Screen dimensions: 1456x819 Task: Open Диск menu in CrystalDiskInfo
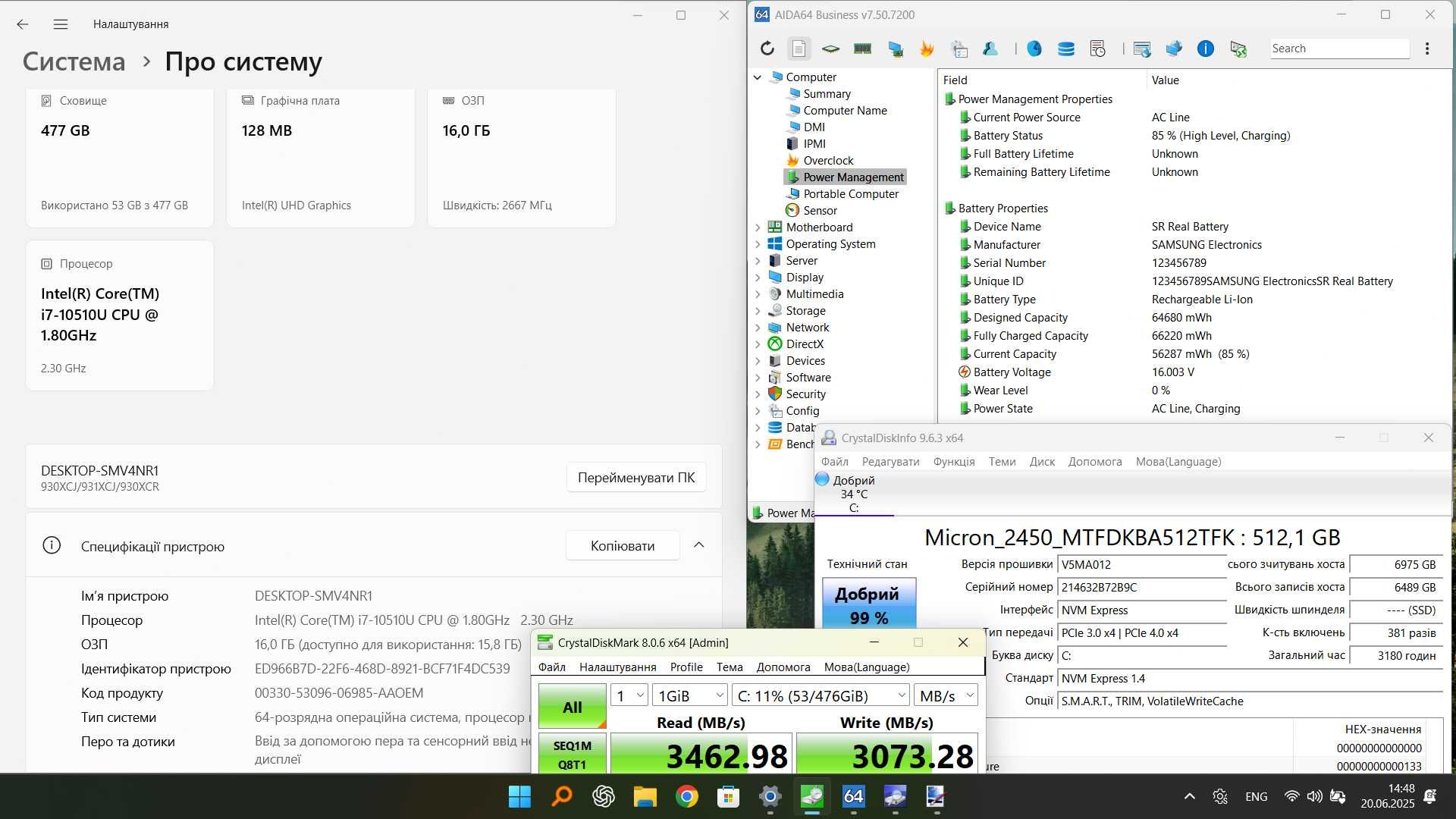point(1042,462)
